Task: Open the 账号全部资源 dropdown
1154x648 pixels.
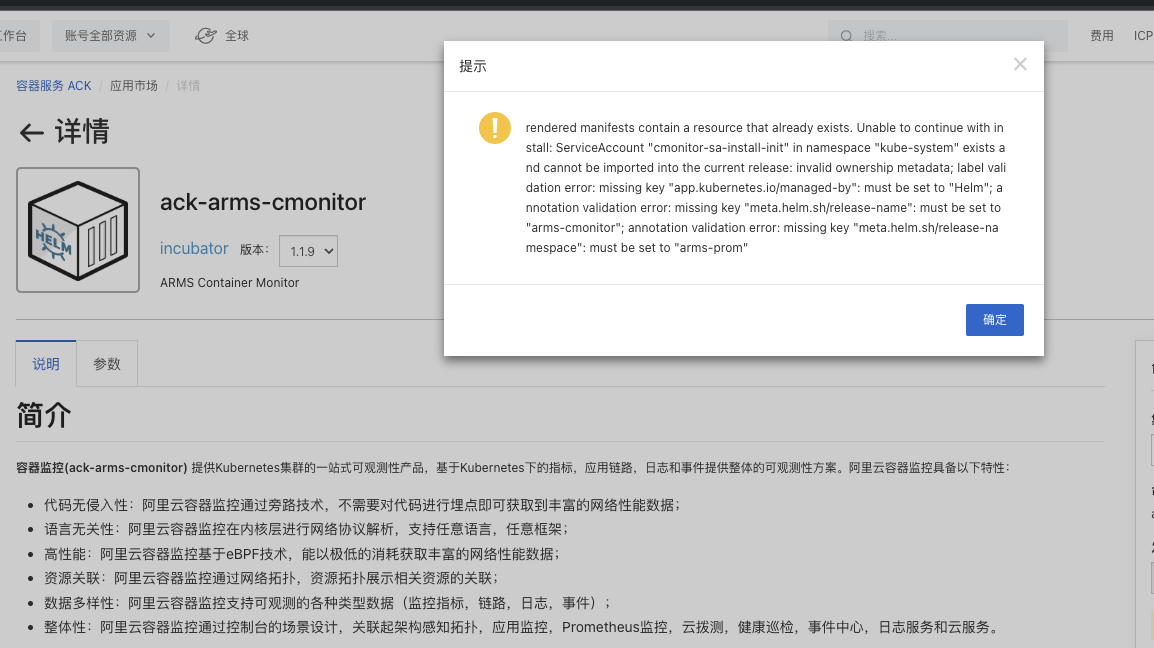Action: (x=110, y=35)
